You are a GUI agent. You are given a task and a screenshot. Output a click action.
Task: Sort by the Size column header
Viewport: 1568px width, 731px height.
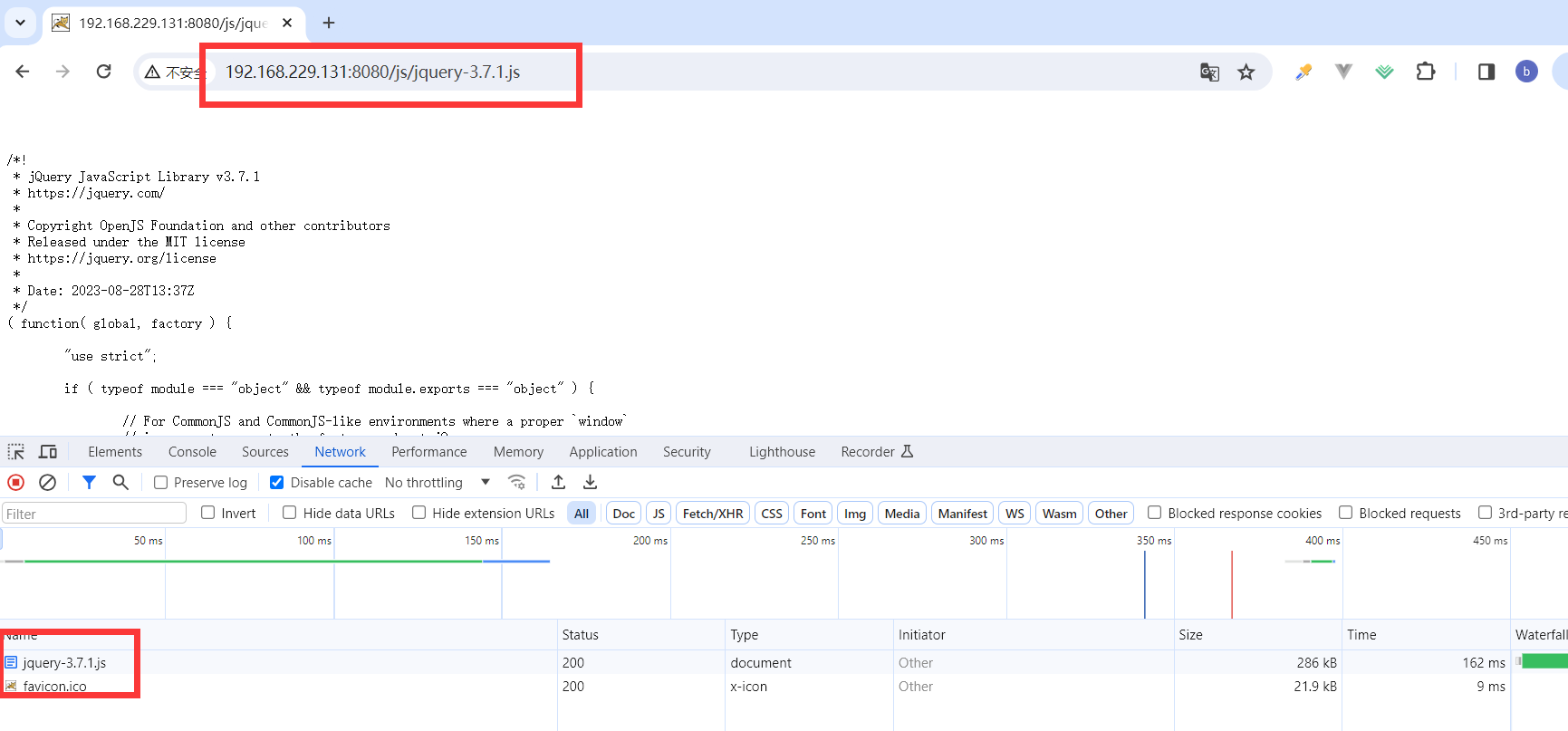coord(1257,634)
